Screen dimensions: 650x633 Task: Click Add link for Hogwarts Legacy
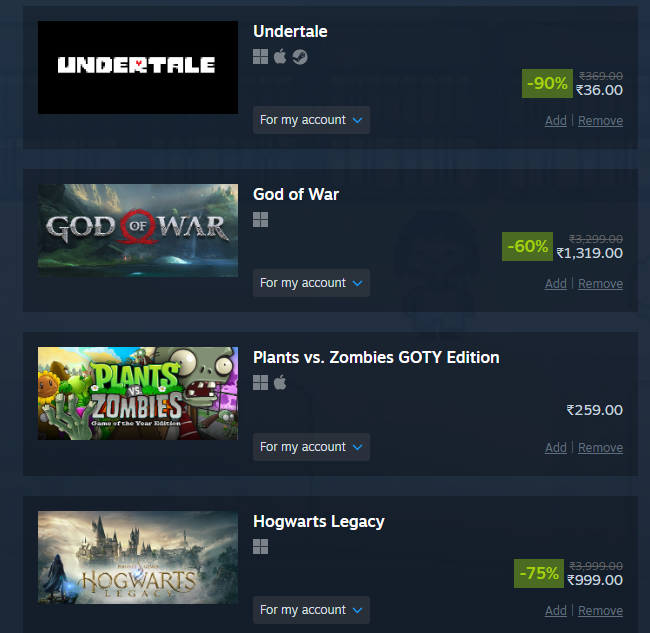[x=555, y=611]
